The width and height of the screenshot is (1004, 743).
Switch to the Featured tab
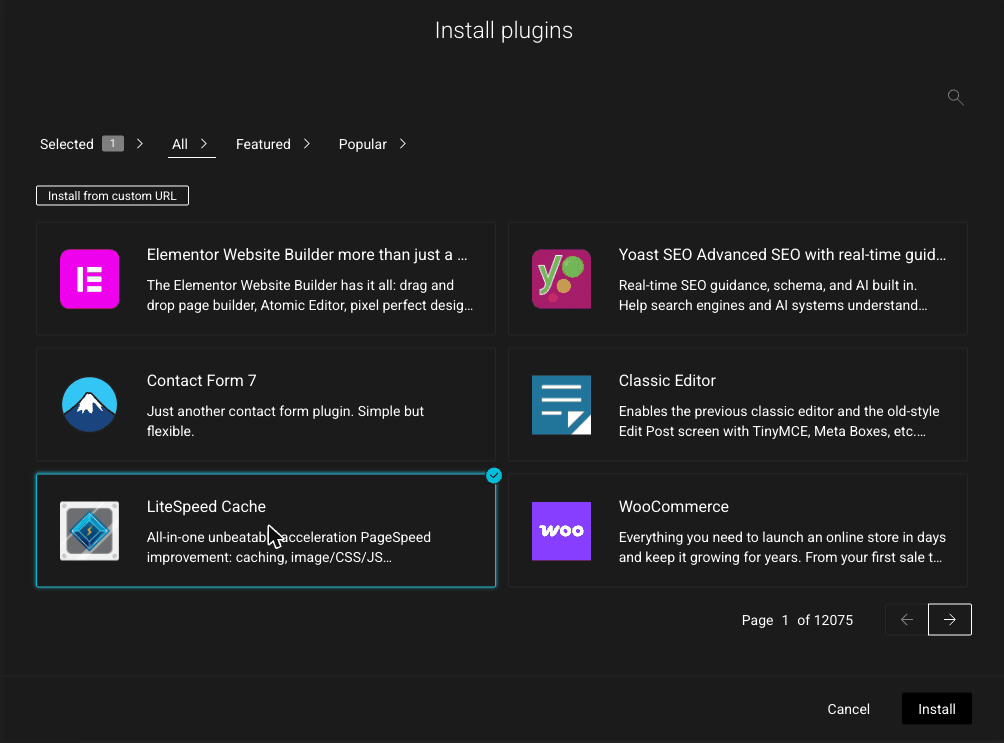tap(263, 144)
